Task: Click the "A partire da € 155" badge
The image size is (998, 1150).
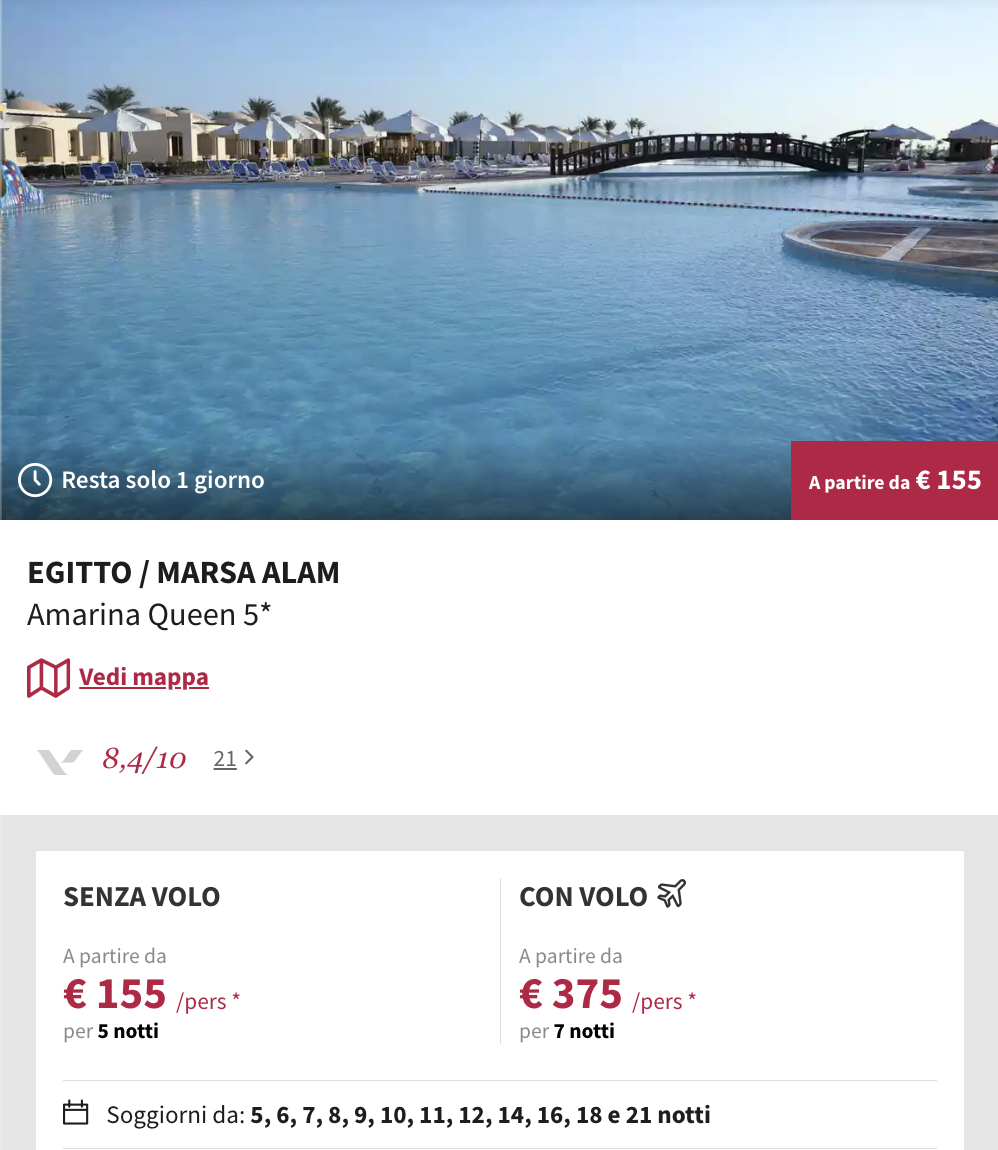Action: pyautogui.click(x=894, y=480)
